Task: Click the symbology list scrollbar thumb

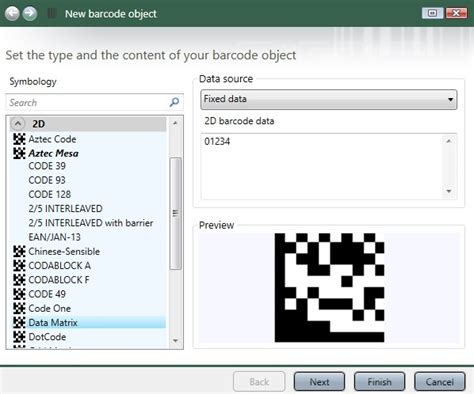Action: tap(176, 213)
